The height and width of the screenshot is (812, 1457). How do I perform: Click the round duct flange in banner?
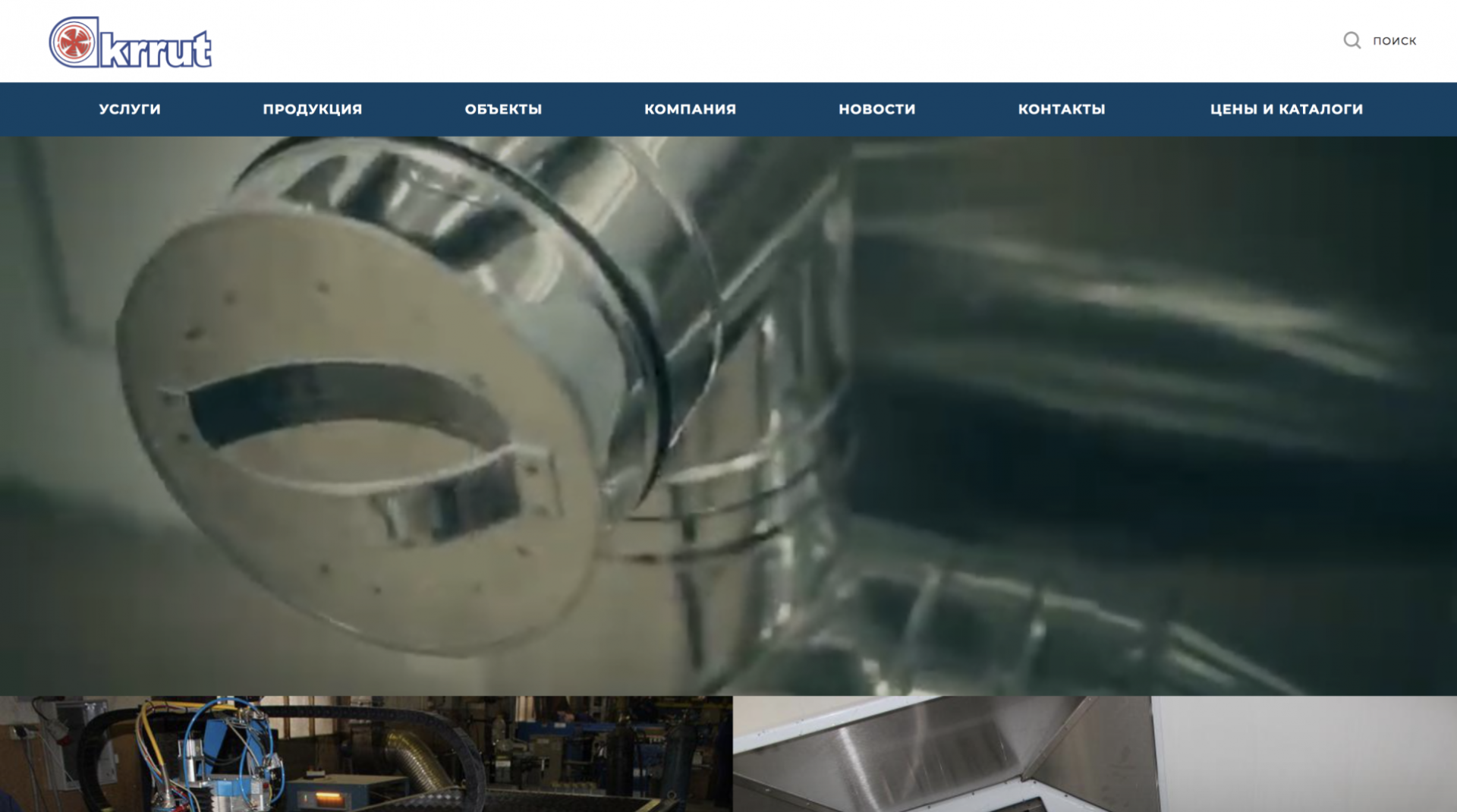(x=349, y=433)
